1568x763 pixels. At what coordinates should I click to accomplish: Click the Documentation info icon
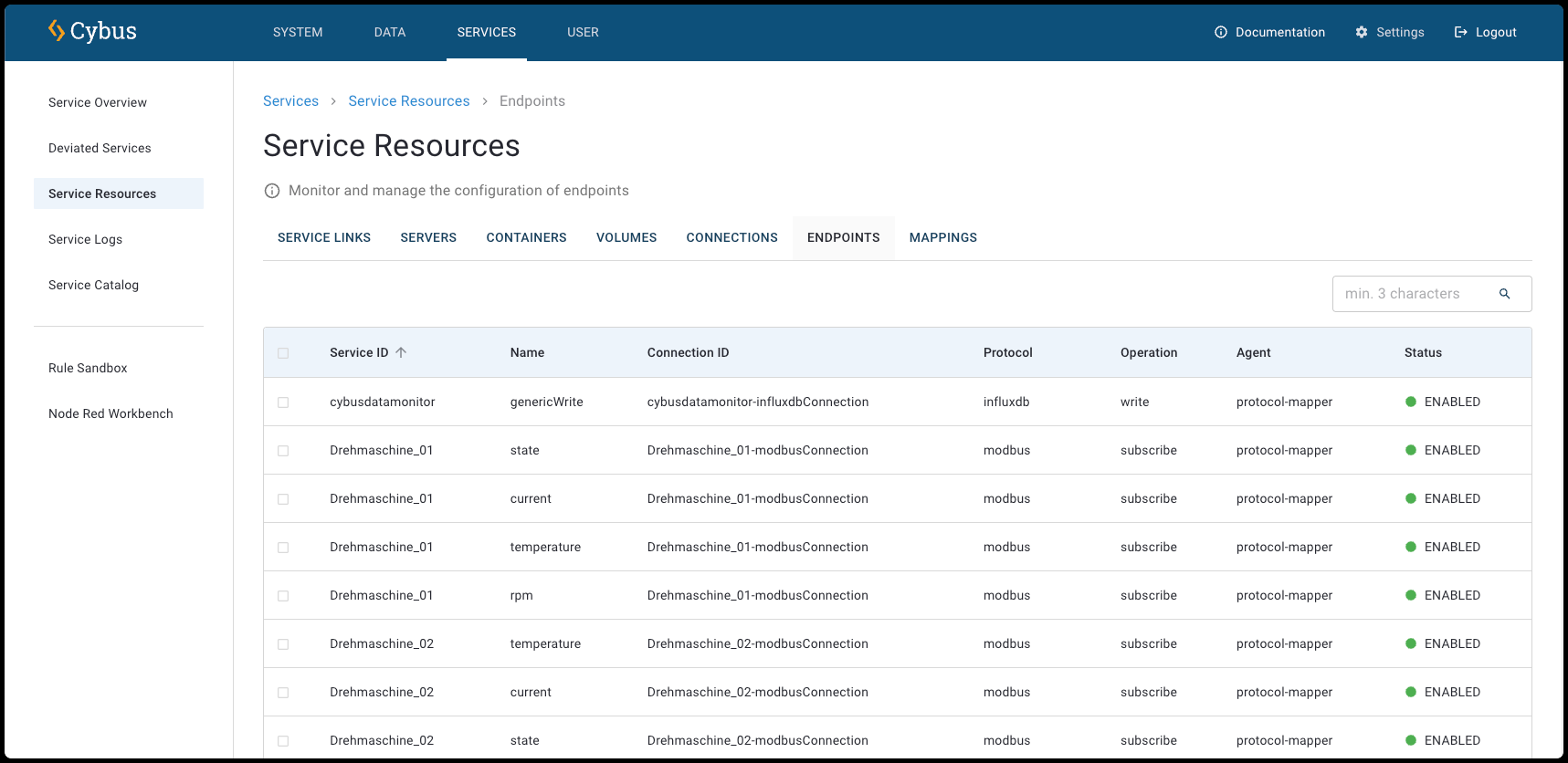pyautogui.click(x=1221, y=32)
